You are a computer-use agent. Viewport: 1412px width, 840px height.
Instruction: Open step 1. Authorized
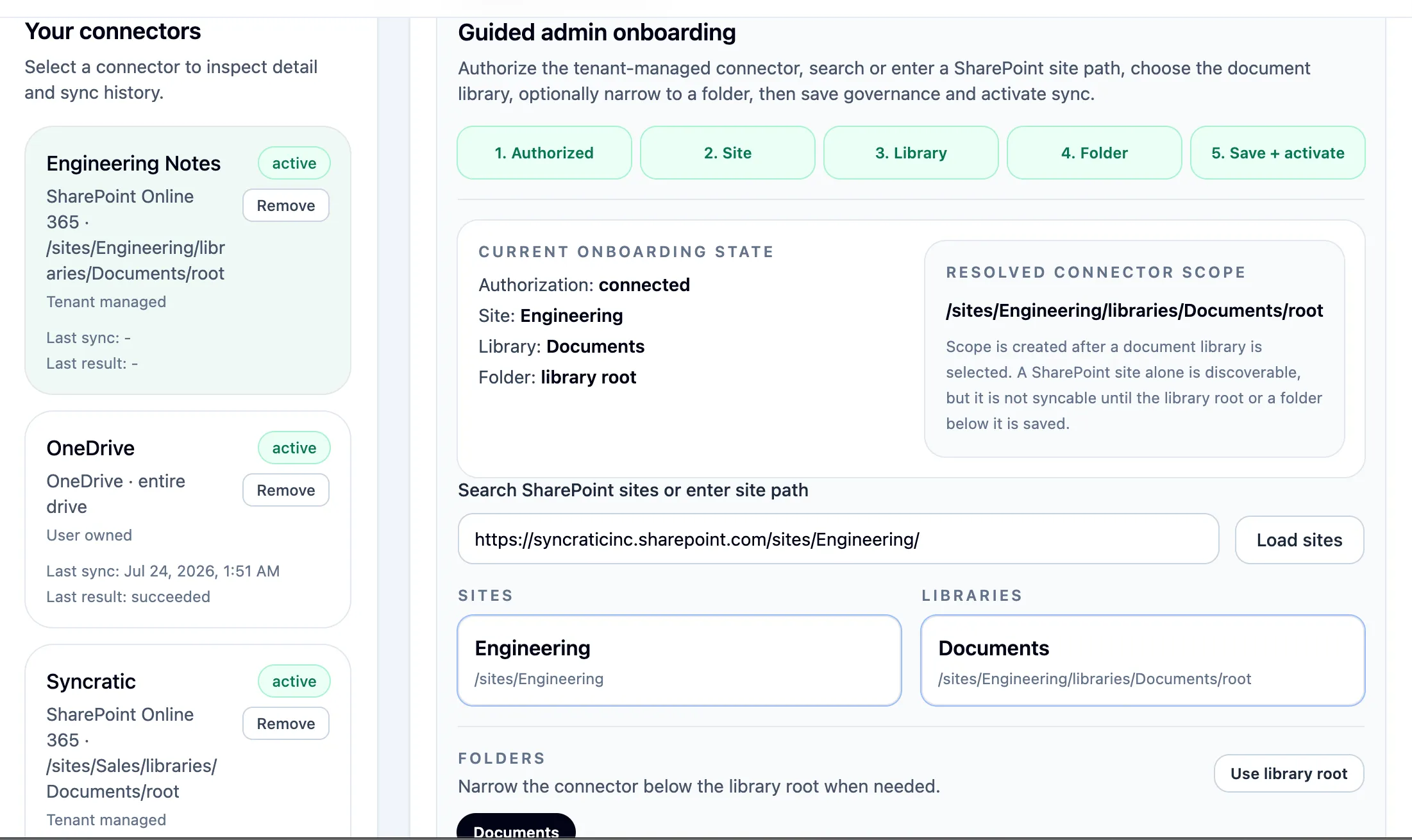tap(544, 153)
